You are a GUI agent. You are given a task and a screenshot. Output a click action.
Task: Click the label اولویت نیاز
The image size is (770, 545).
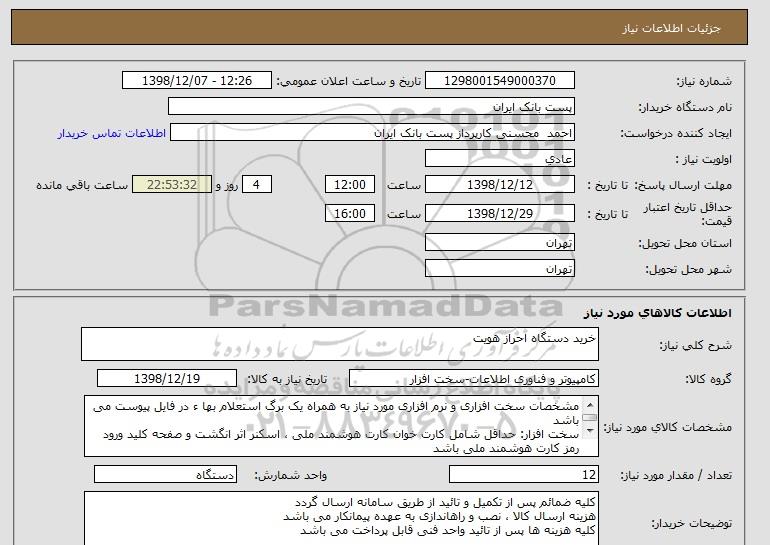pyautogui.click(x=704, y=160)
